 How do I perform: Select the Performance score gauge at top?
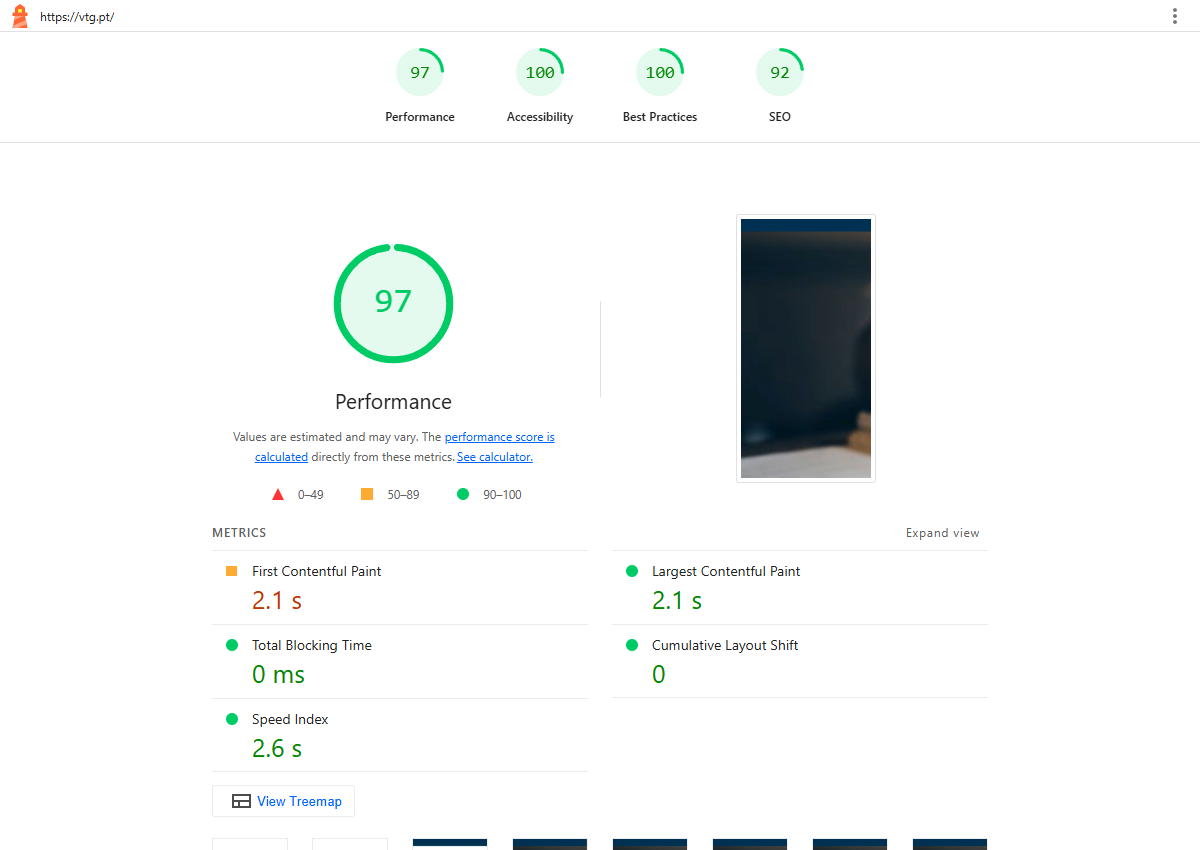(420, 86)
